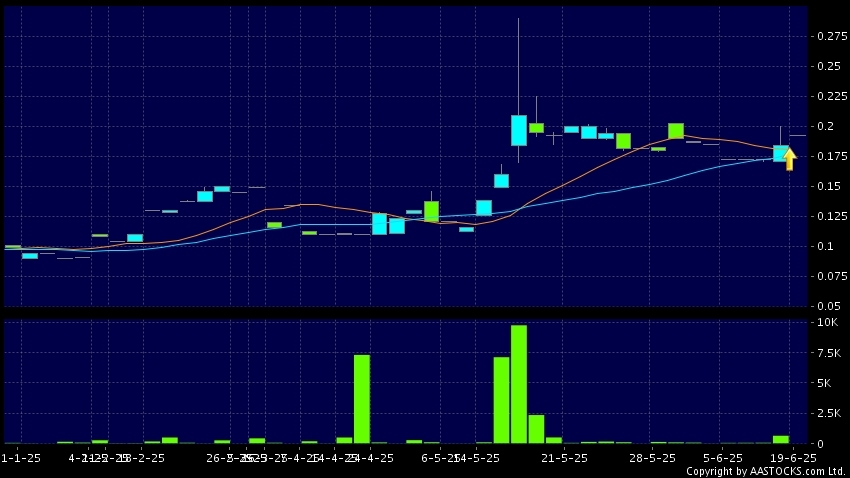Click the 7.5K volume bar above 24-4-25

[362, 399]
